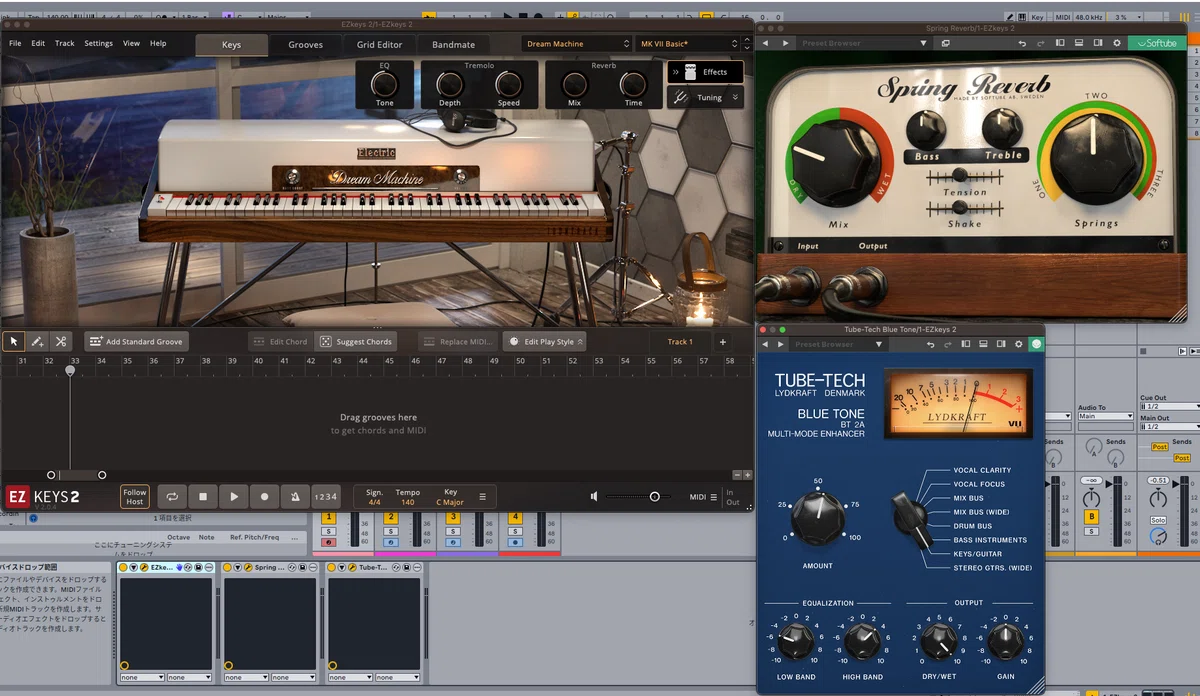
Task: Switch to the Bandmate tab
Action: [454, 44]
